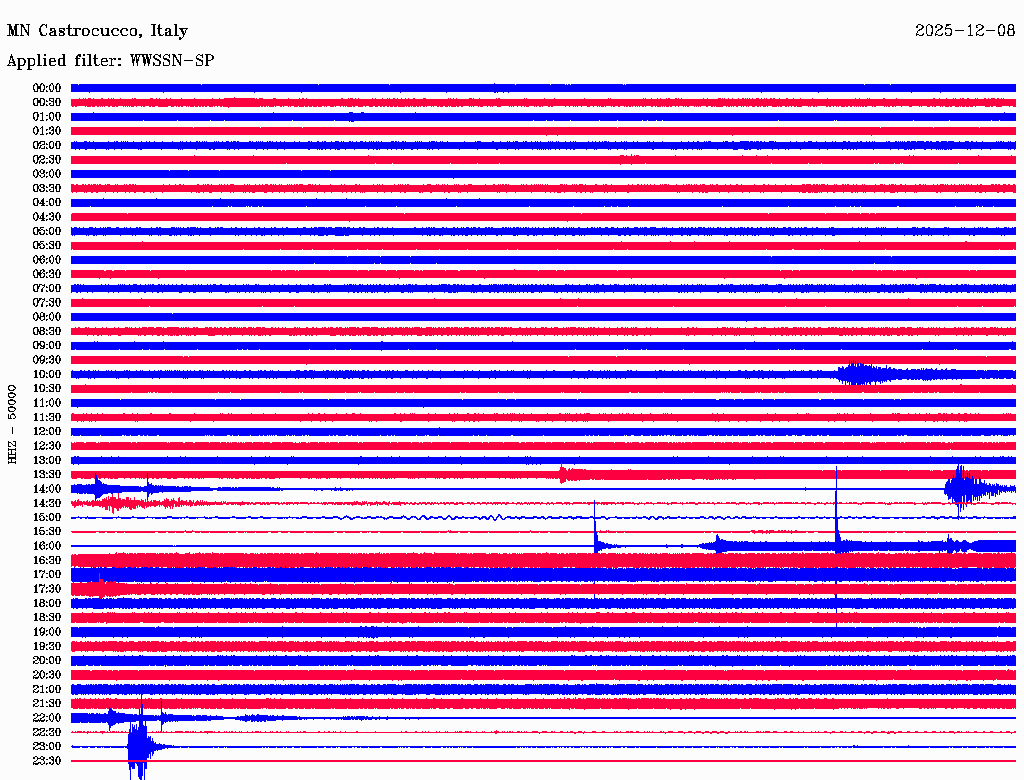Select the 04:00 time label
The height and width of the screenshot is (780, 1024).
pos(47,203)
